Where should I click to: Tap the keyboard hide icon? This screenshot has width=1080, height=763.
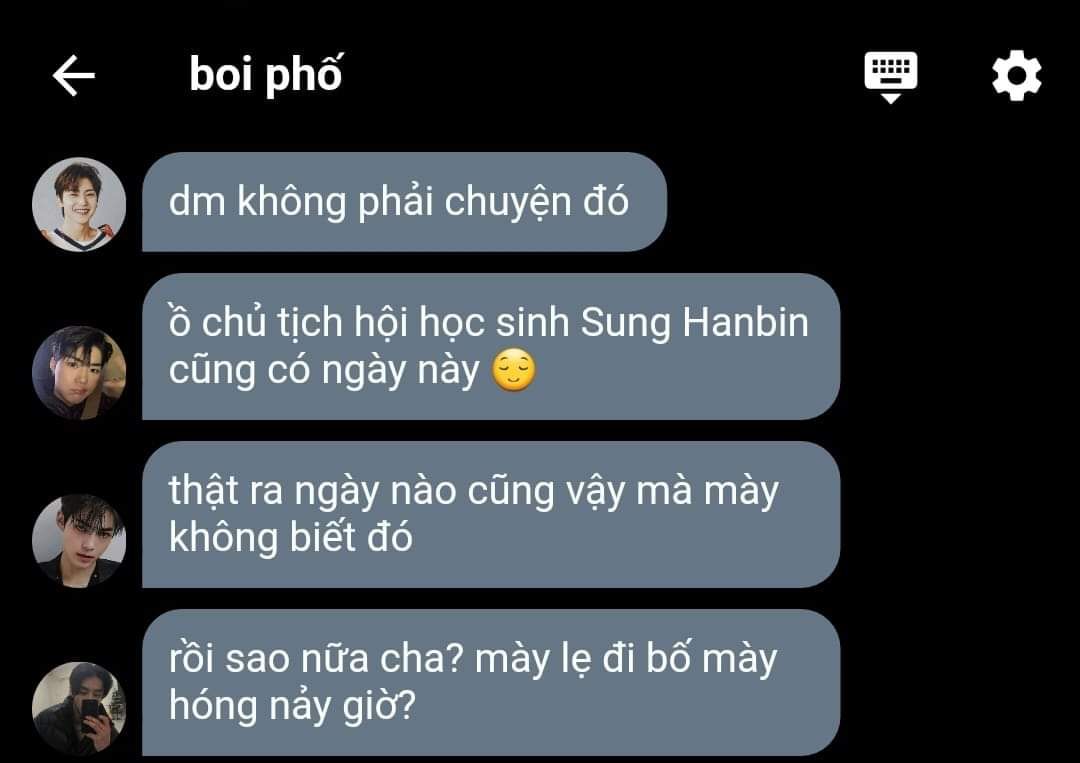[891, 76]
